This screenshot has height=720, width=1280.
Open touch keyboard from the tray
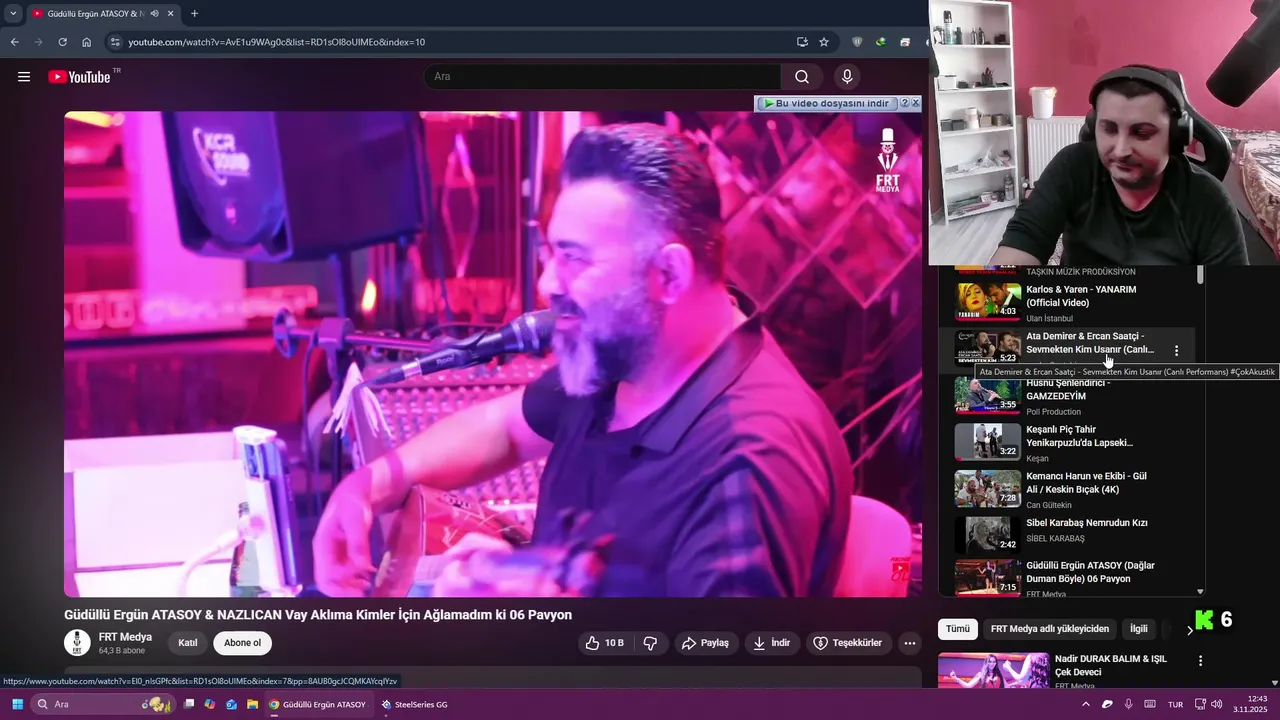[x=1150, y=704]
